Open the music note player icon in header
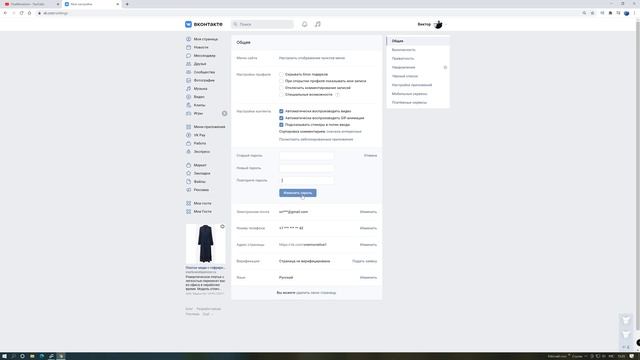The height and width of the screenshot is (360, 640). [318, 24]
